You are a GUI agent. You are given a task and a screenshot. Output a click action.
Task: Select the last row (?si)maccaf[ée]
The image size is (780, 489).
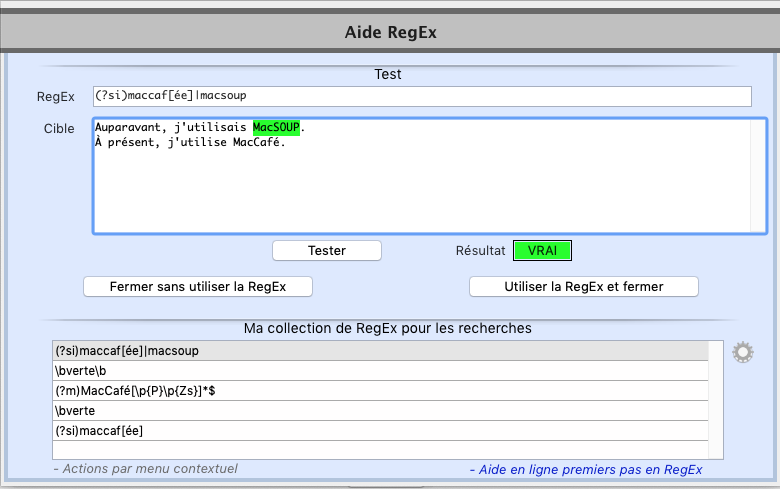click(380, 430)
